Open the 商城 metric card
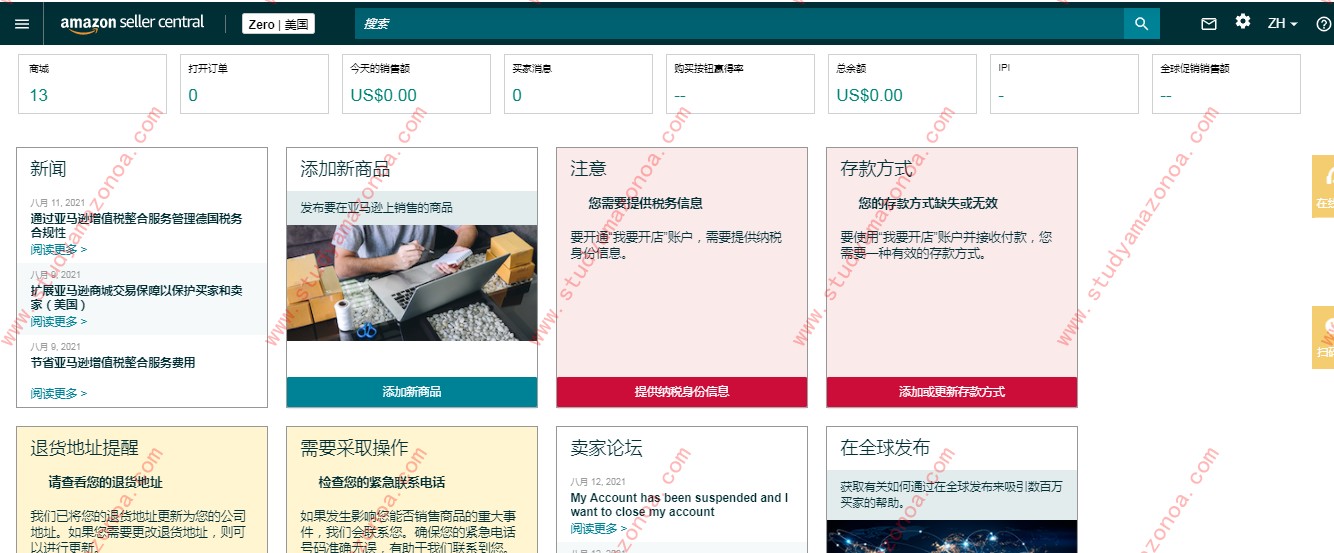This screenshot has width=1334, height=553. pyautogui.click(x=92, y=83)
